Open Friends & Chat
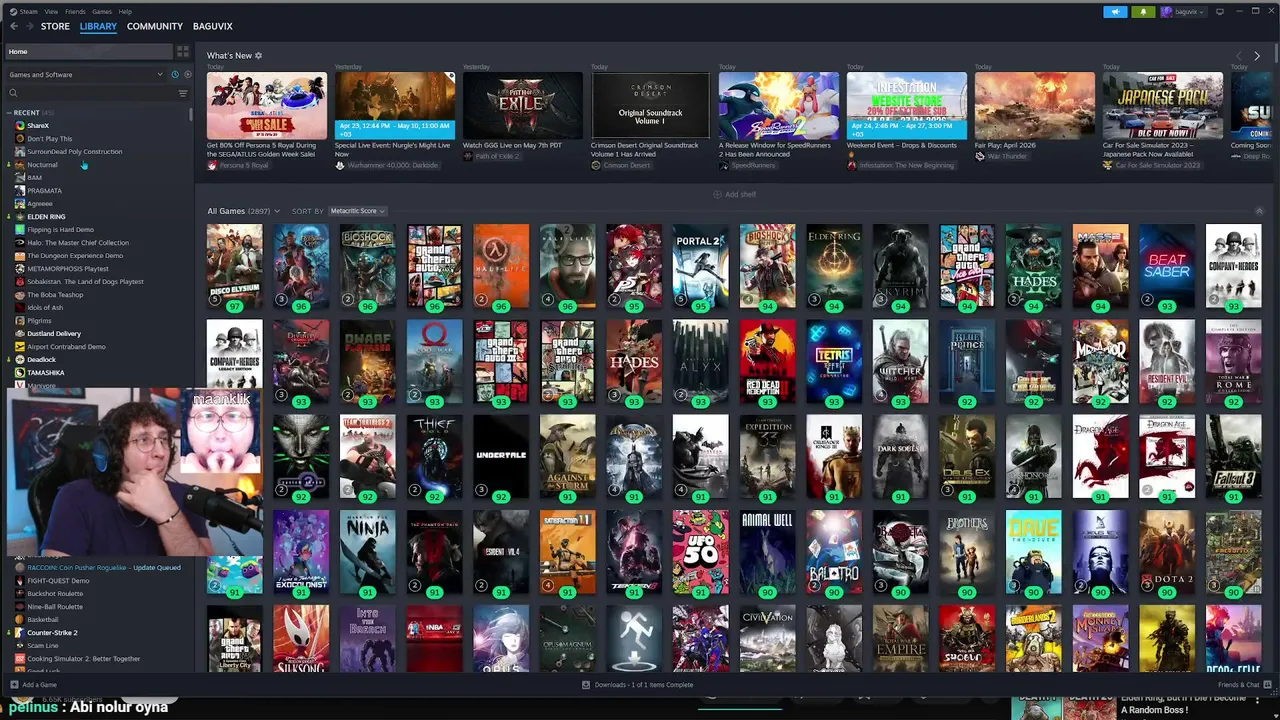This screenshot has height=720, width=1280. (x=1242, y=685)
